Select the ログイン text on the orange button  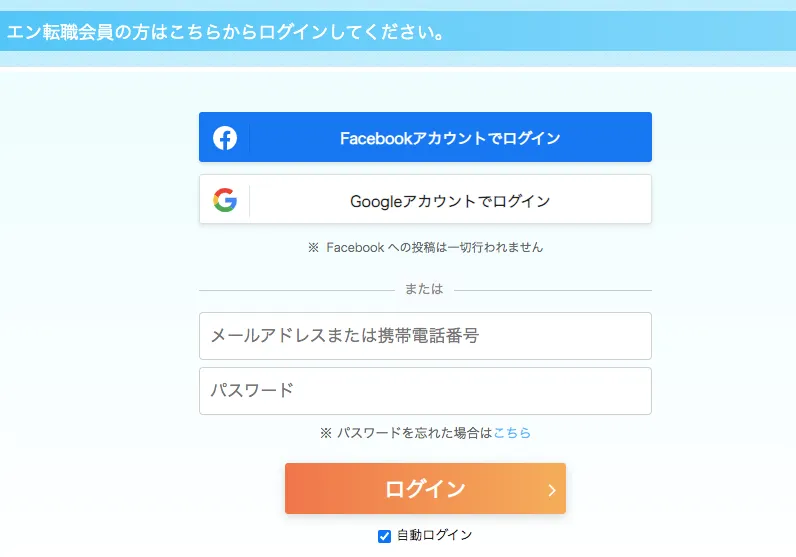pyautogui.click(x=425, y=489)
